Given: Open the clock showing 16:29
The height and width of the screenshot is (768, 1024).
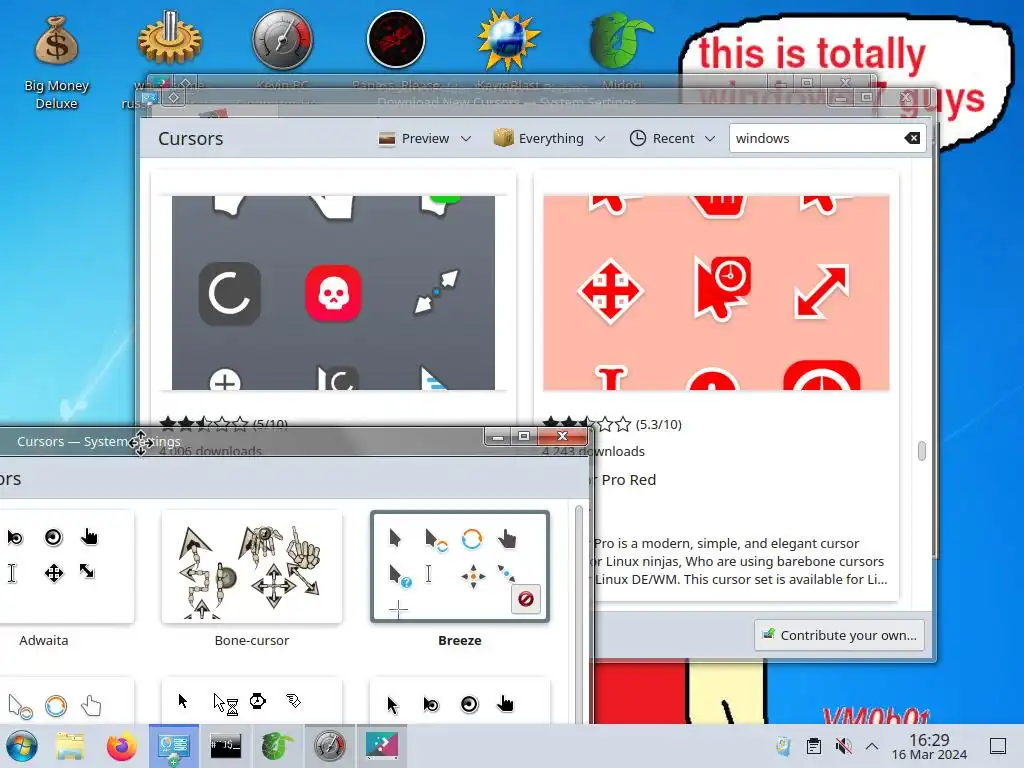Looking at the screenshot, I should 929,746.
